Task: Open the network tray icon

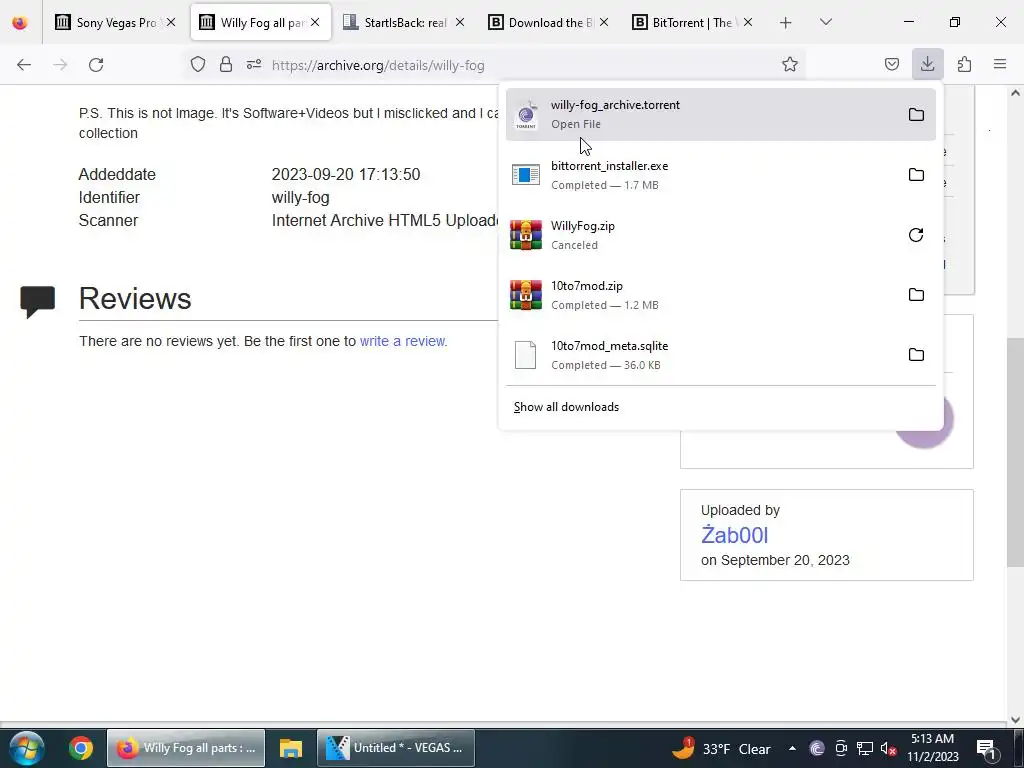Action: pos(865,748)
